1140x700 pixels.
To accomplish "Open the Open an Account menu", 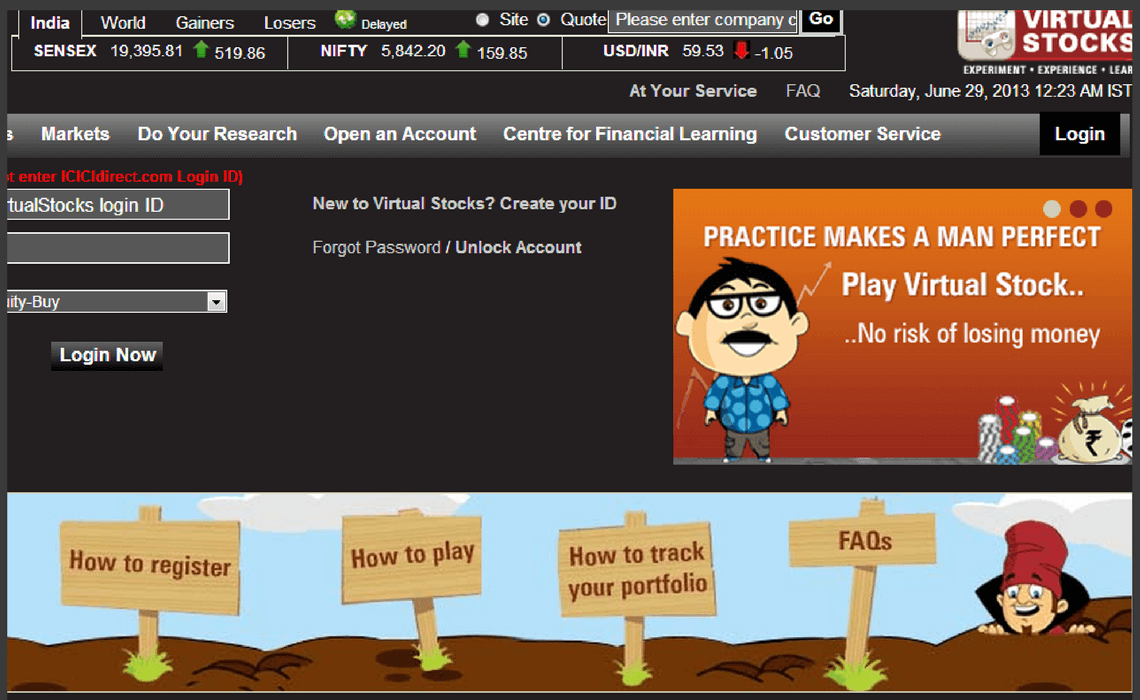I will [x=400, y=134].
